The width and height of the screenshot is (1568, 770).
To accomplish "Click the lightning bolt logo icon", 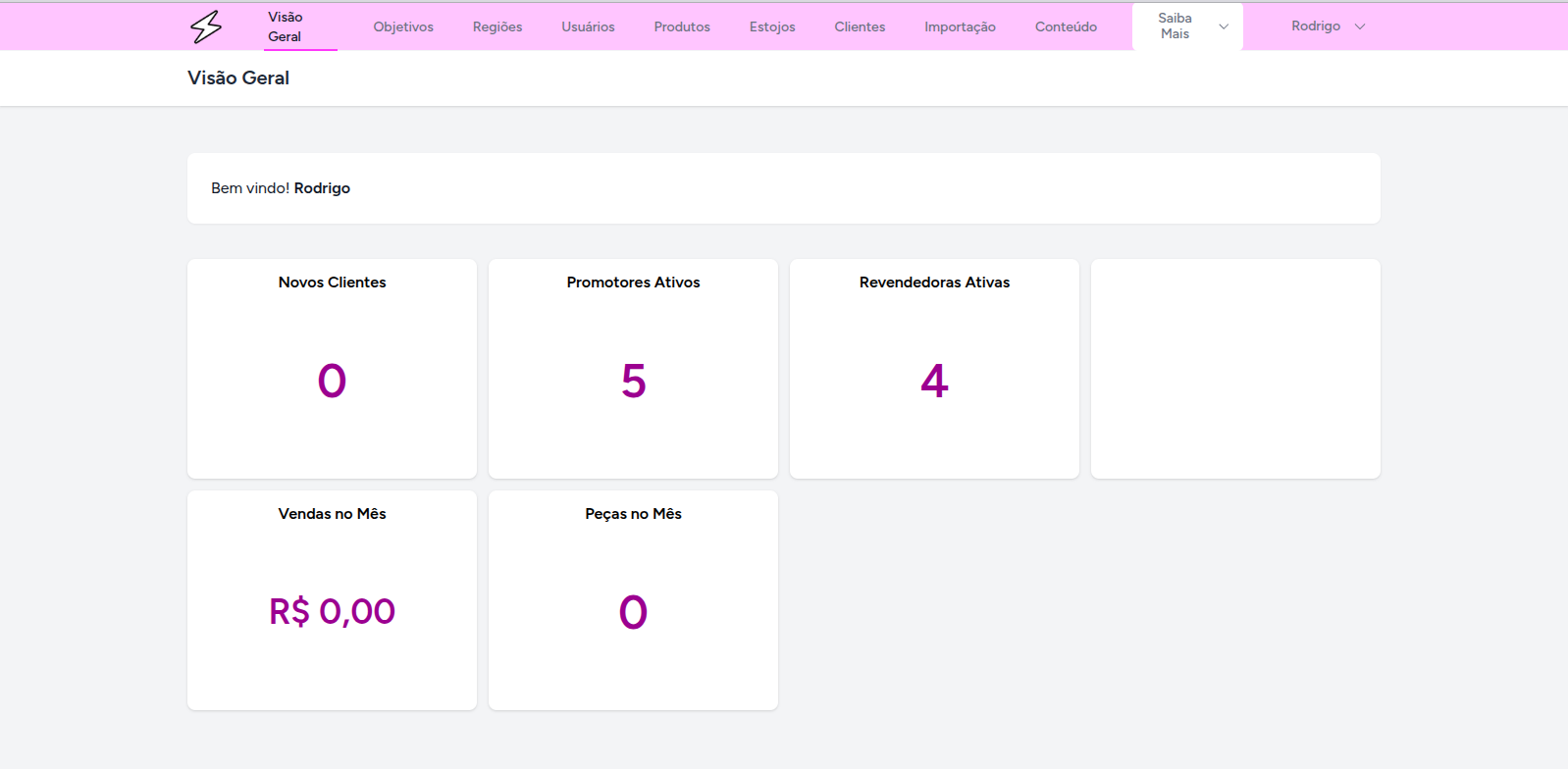I will 206,26.
